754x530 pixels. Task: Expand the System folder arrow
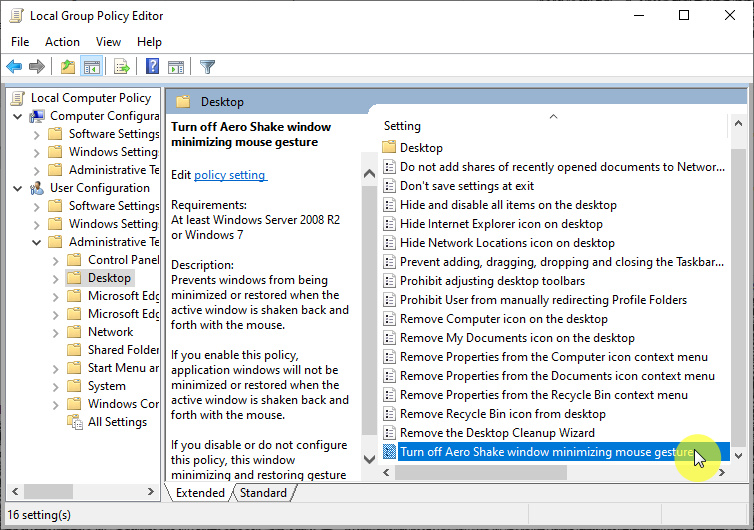click(55, 386)
